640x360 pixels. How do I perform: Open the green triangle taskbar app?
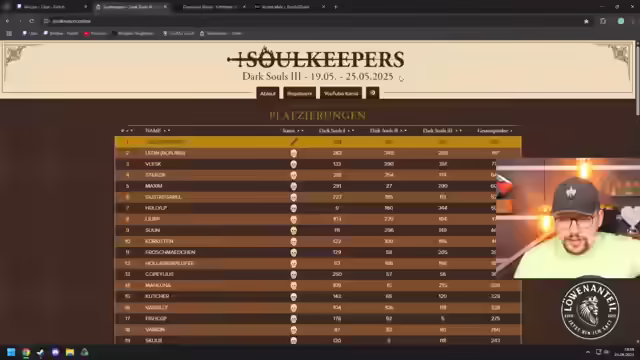(x=84, y=352)
